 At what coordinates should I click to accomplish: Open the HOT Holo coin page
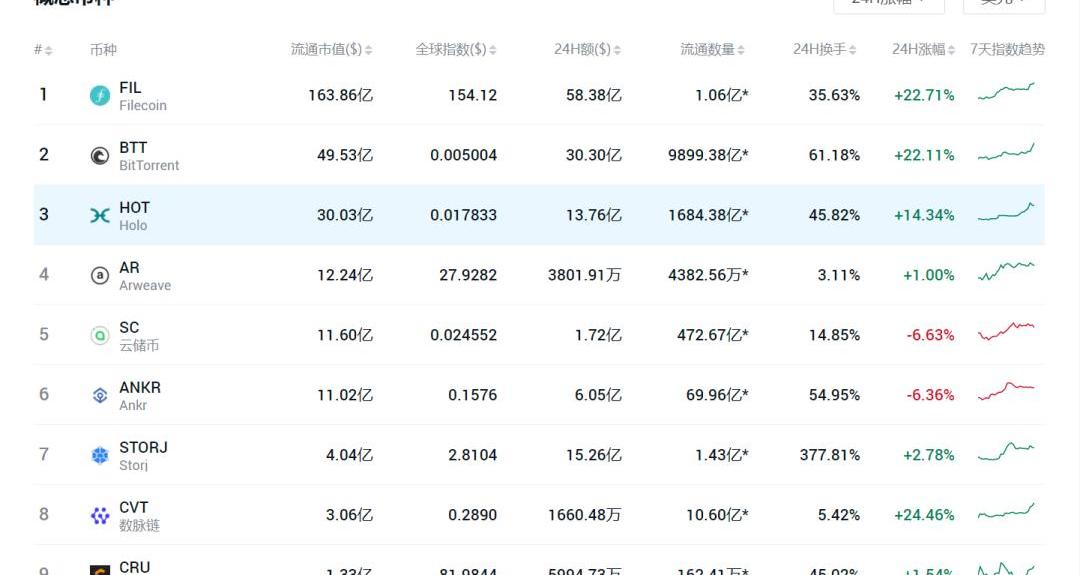tap(134, 216)
